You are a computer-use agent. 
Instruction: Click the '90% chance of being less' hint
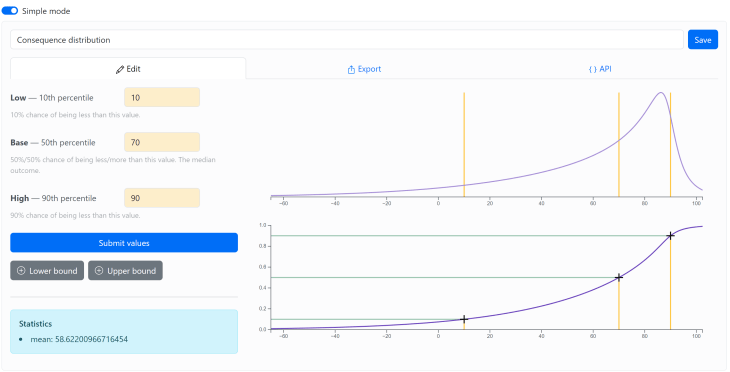tap(75, 216)
